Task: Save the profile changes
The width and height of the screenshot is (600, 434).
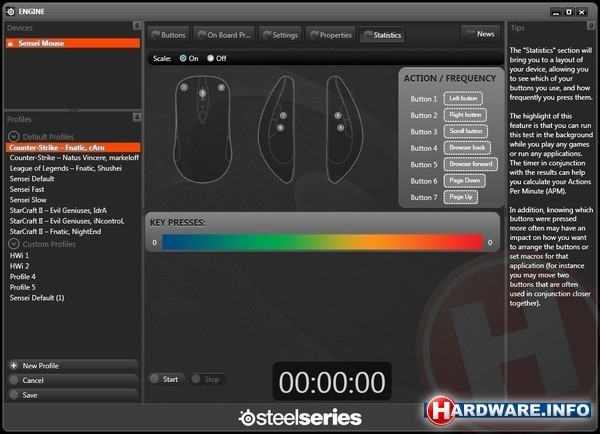Action: click(x=73, y=395)
